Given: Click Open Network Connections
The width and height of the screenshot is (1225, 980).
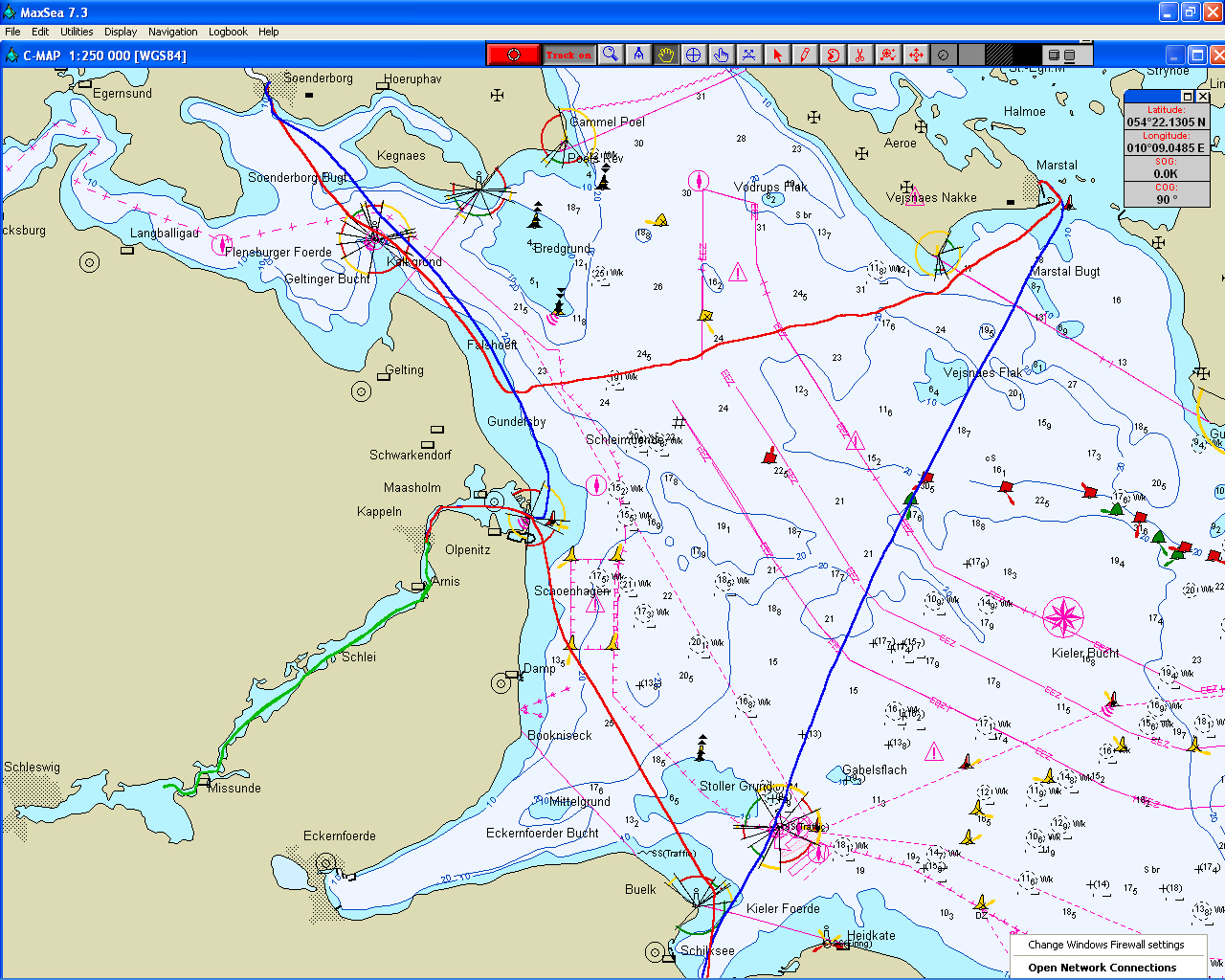Looking at the screenshot, I should pyautogui.click(x=1102, y=968).
